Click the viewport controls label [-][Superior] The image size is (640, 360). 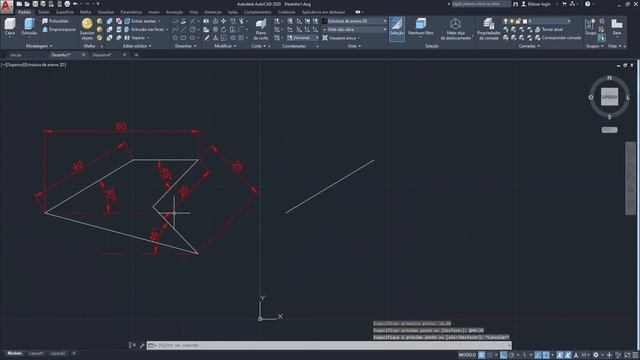point(33,65)
